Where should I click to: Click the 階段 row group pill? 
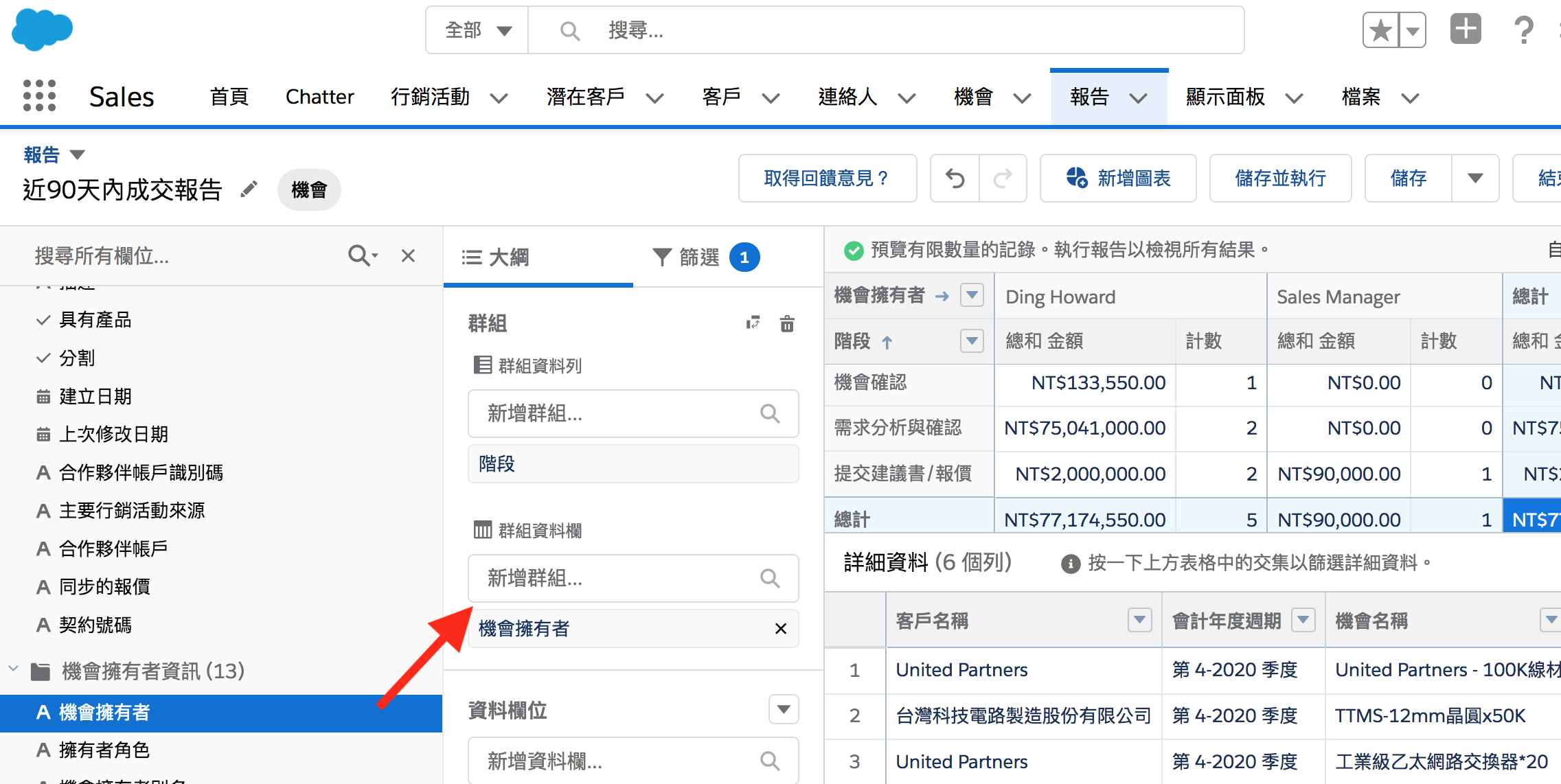coord(633,464)
